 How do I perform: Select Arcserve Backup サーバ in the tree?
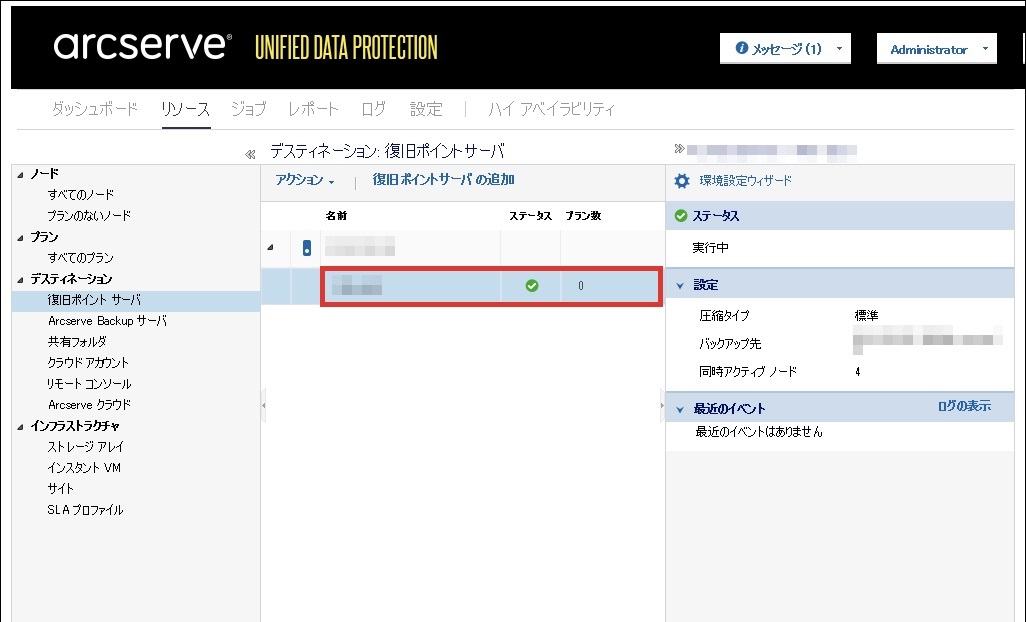tap(107, 321)
